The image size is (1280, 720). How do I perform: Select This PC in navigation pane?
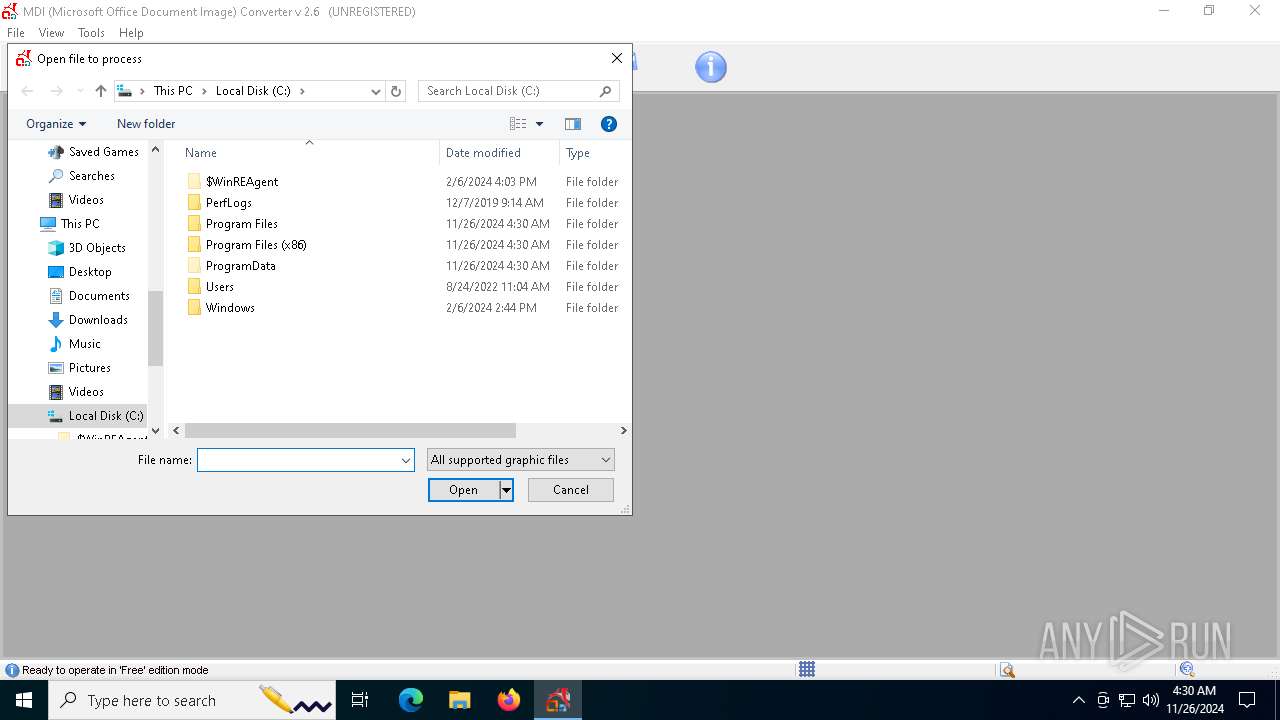(80, 224)
